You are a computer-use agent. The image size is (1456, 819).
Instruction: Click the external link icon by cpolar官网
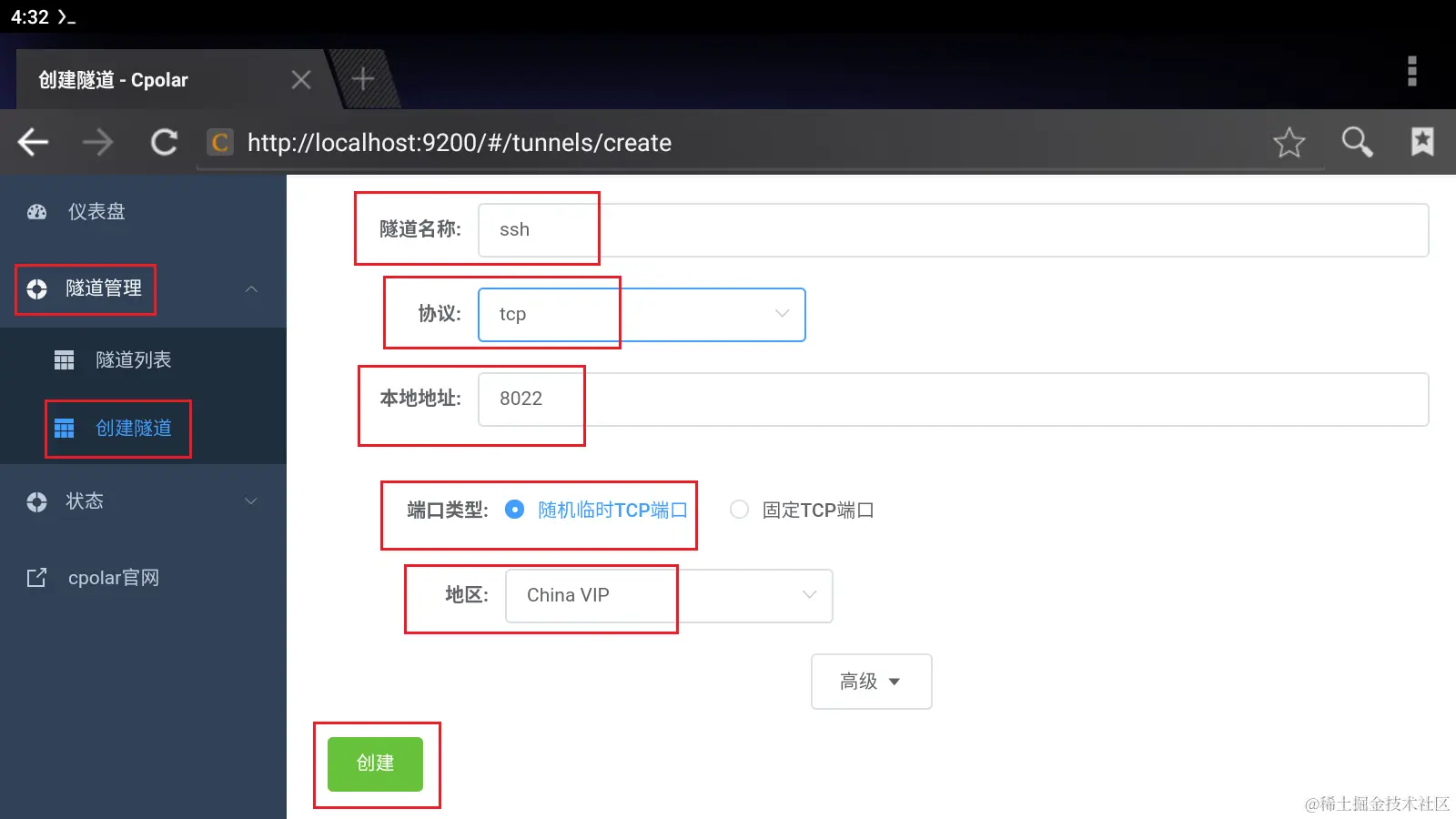[36, 578]
